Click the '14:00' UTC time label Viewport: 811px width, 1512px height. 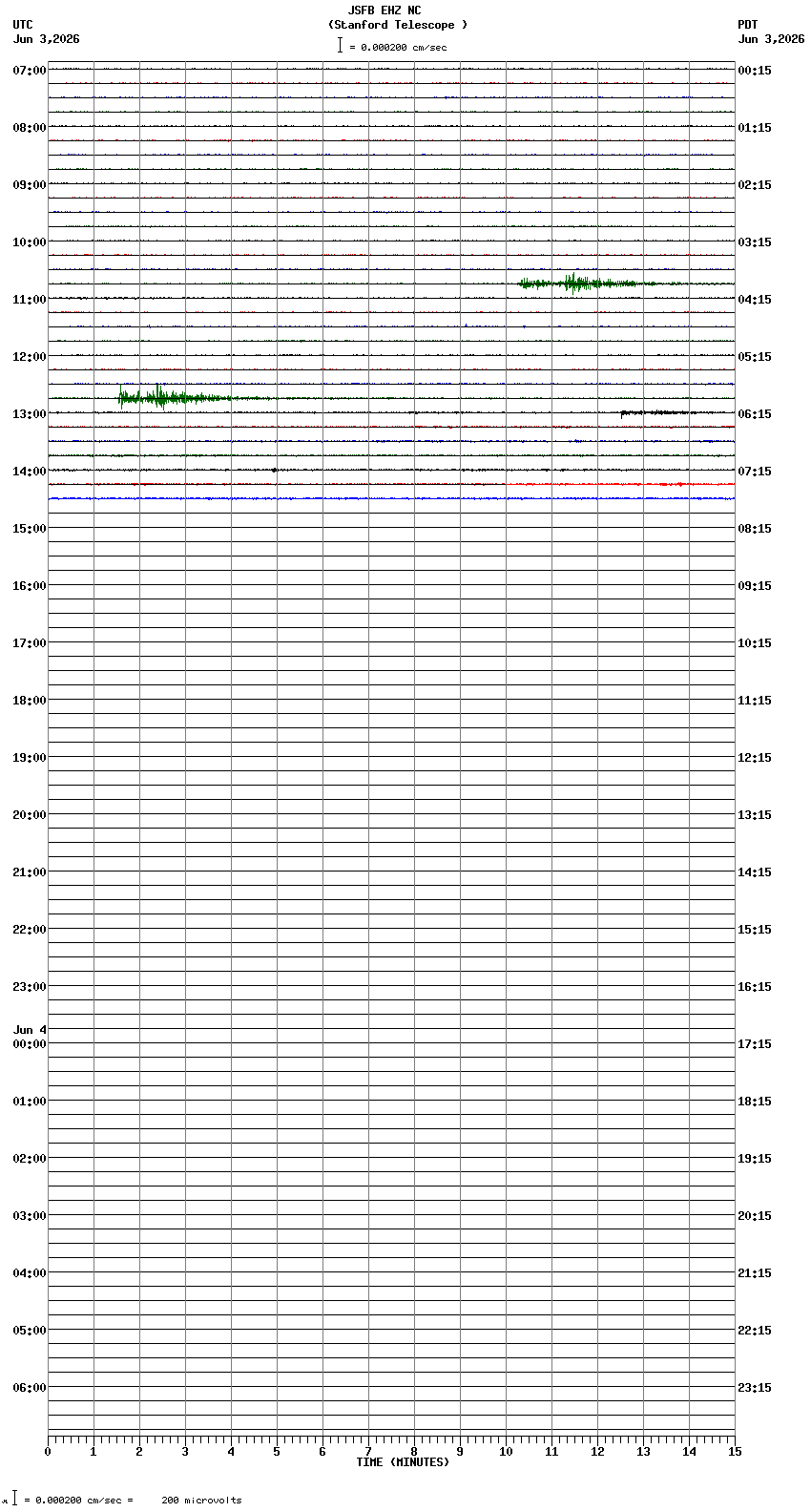tap(30, 472)
